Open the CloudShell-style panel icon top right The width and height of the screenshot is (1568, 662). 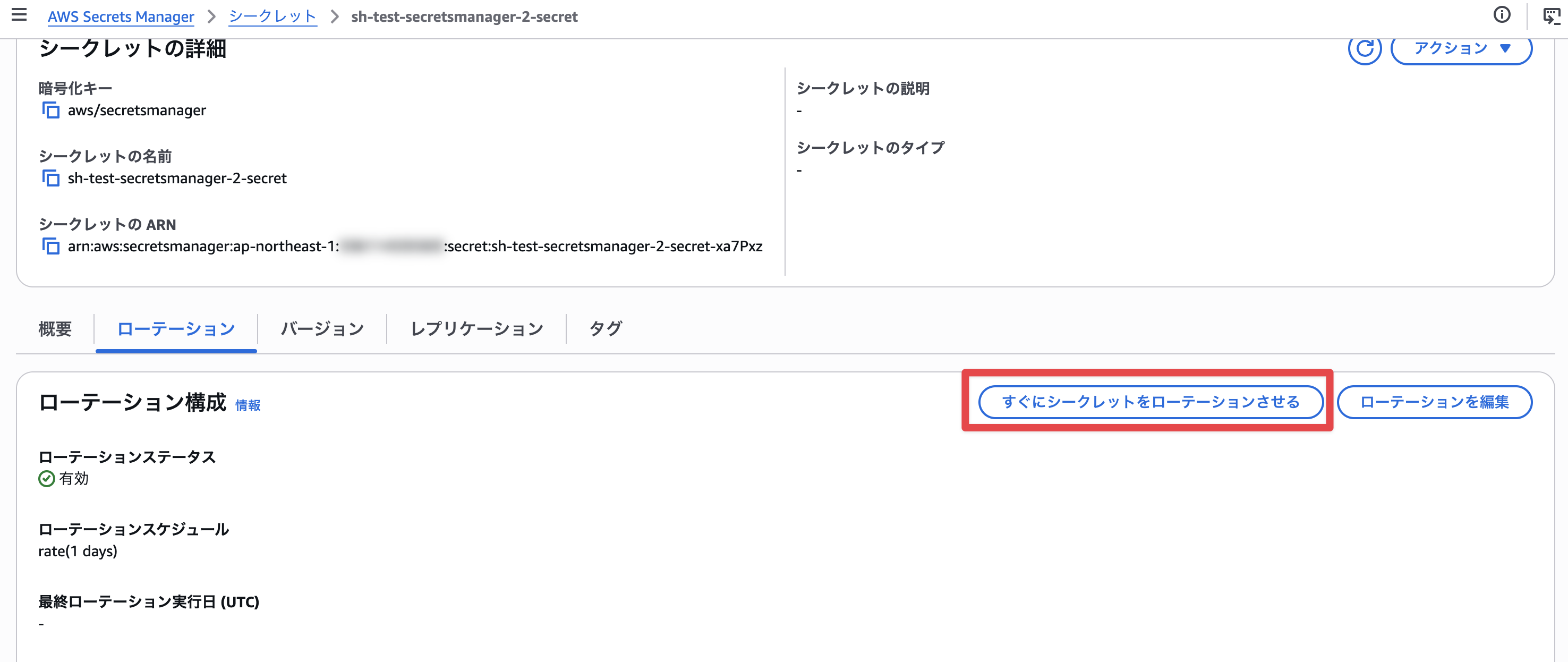coord(1552,16)
